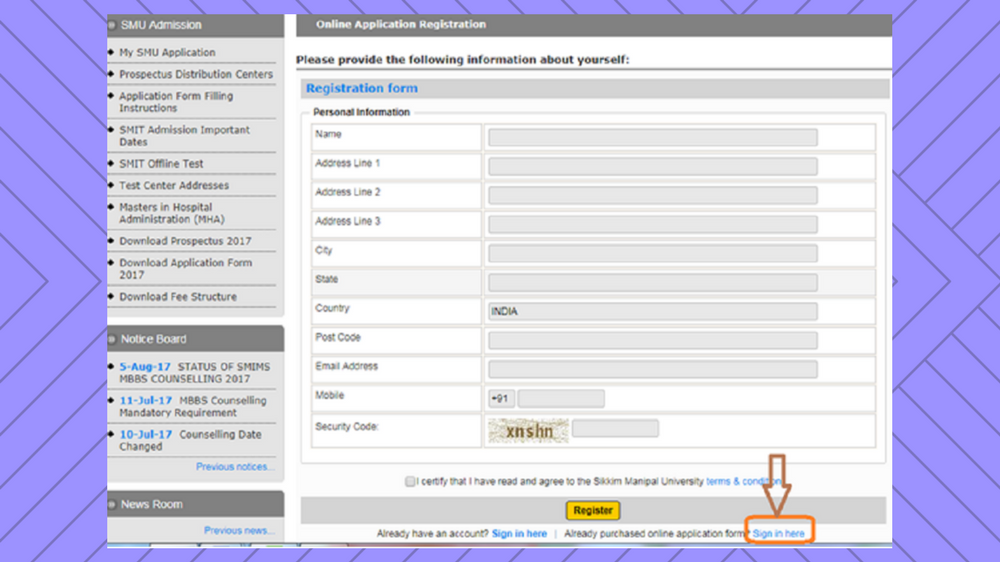This screenshot has height=562, width=1000.
Task: Tick the terms agreement checkbox
Action: tap(409, 482)
